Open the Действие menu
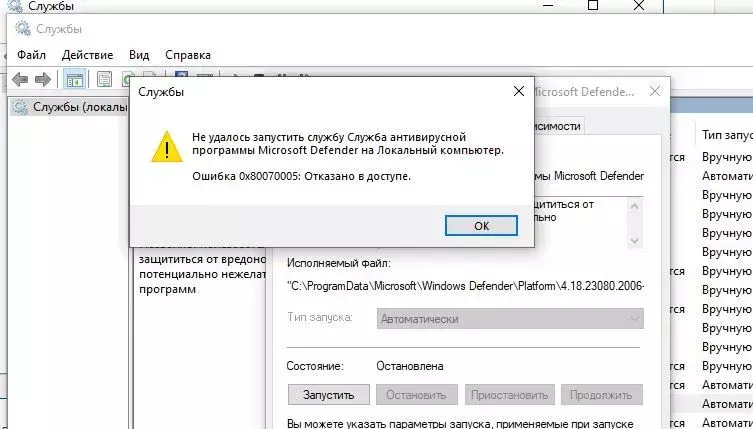 pos(87,55)
